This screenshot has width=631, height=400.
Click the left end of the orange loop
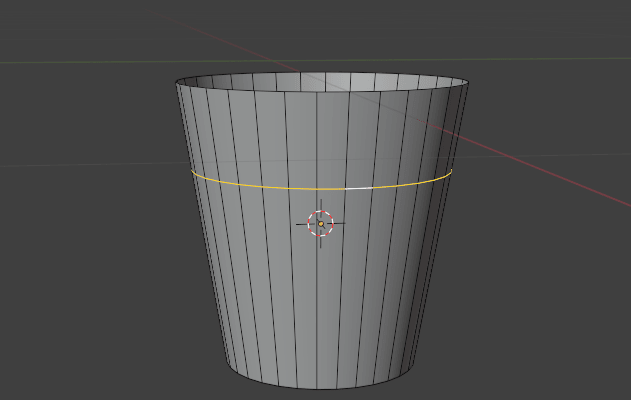click(x=195, y=174)
